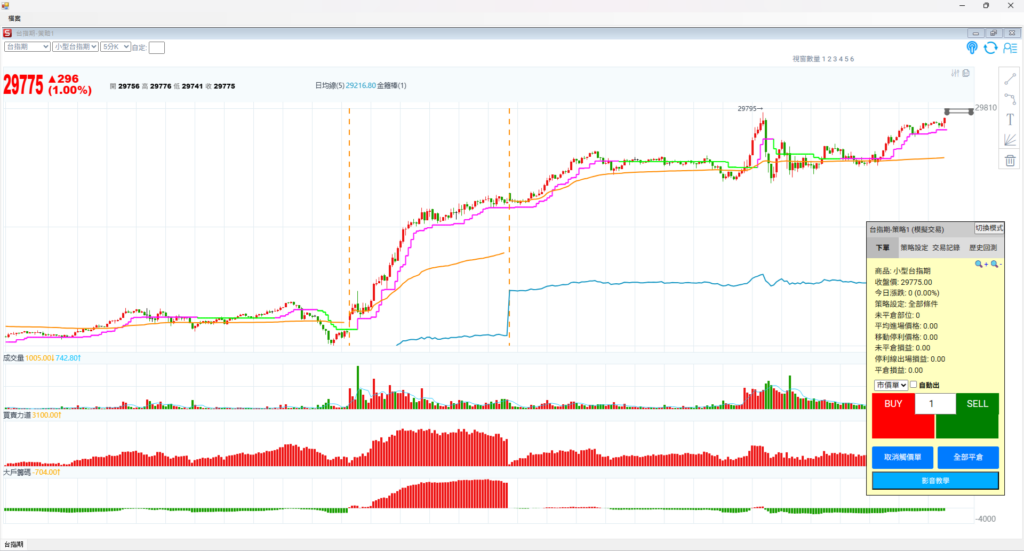Open the user list icon
The image size is (1024, 551).
(1009, 47)
